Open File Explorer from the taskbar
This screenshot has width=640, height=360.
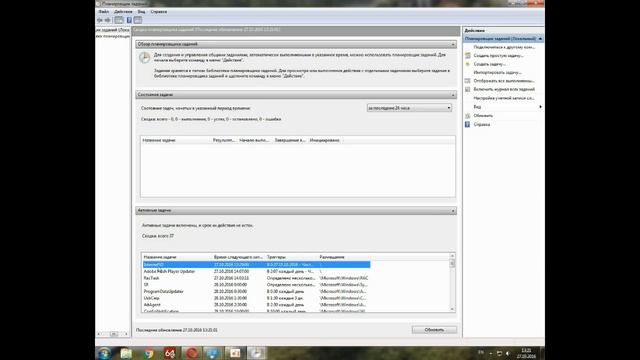click(126, 353)
